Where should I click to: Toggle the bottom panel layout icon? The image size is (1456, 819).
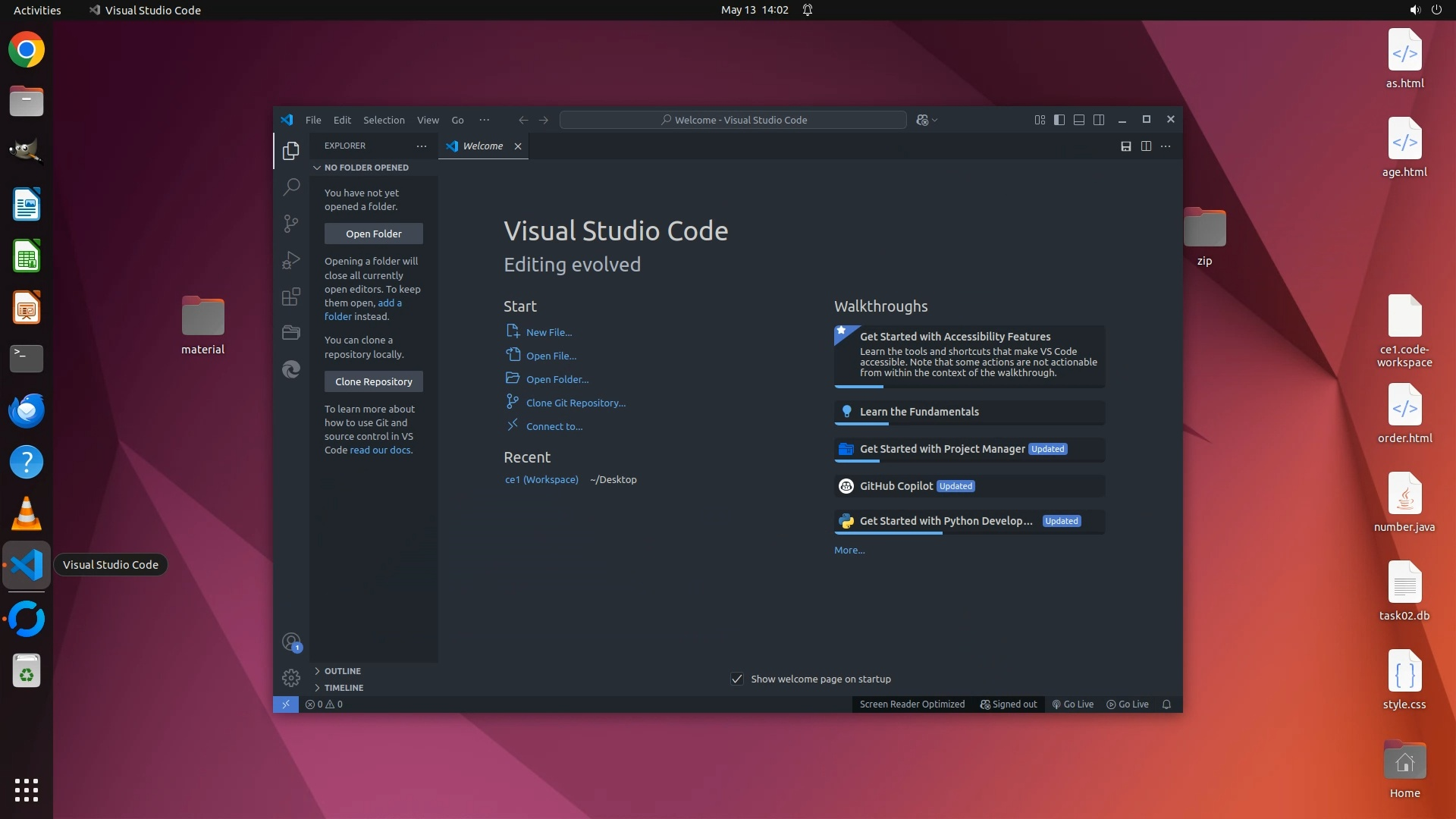(1079, 120)
